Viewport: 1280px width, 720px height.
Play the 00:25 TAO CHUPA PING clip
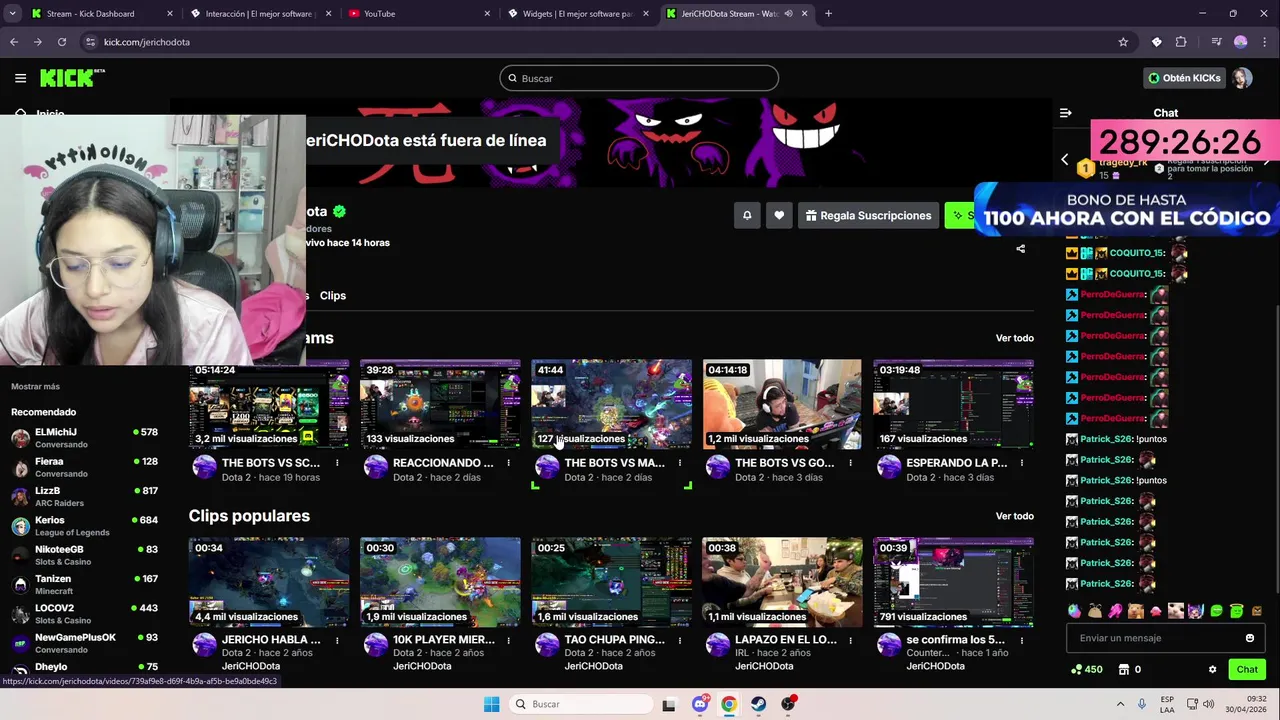[611, 582]
